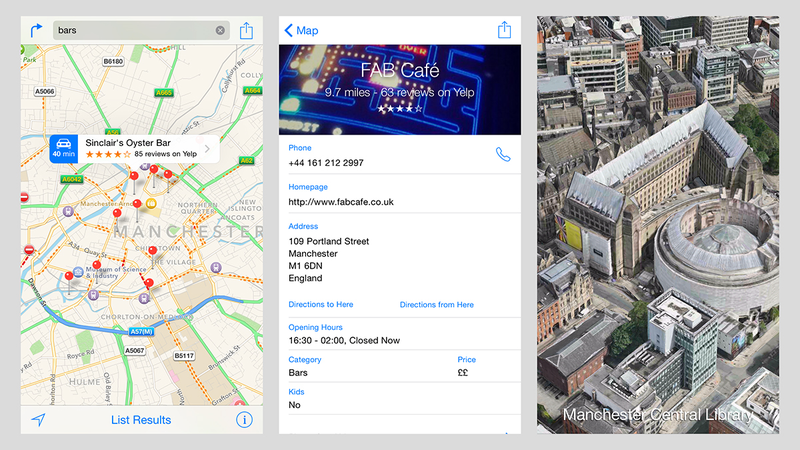
Task: Tap purple tram station icon near Northern Quarter left
Action: pyautogui.click(x=68, y=211)
